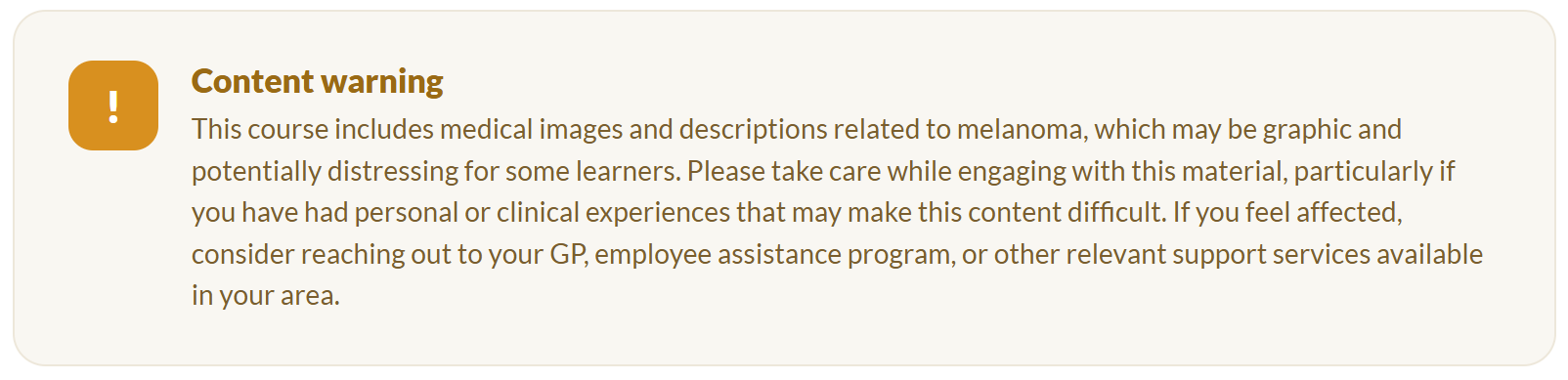The width and height of the screenshot is (1568, 380).
Task: Select the 'Content warning' heading
Action: [x=318, y=81]
